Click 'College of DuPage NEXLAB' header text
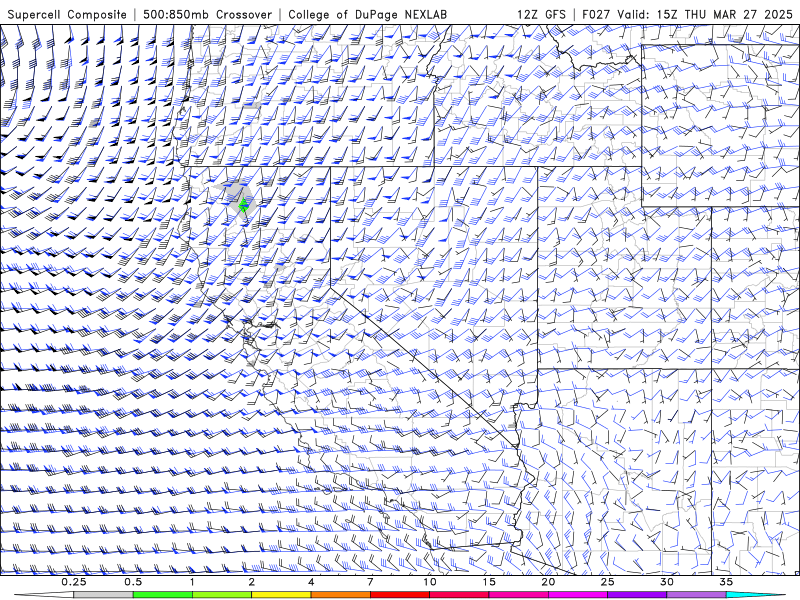The height and width of the screenshot is (600, 800). (x=367, y=14)
